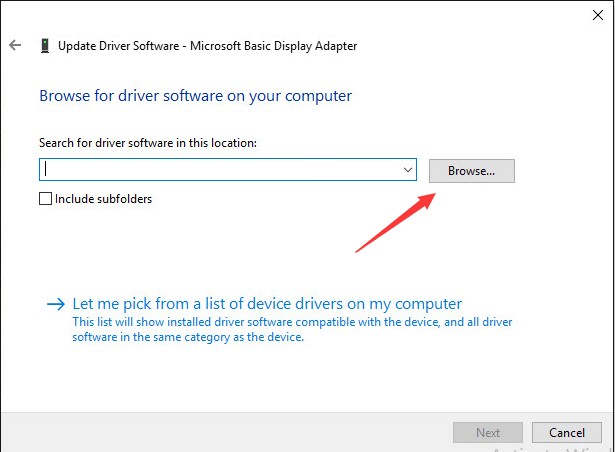The image size is (615, 452).
Task: Click the description text under Let me pick
Action: (x=290, y=330)
